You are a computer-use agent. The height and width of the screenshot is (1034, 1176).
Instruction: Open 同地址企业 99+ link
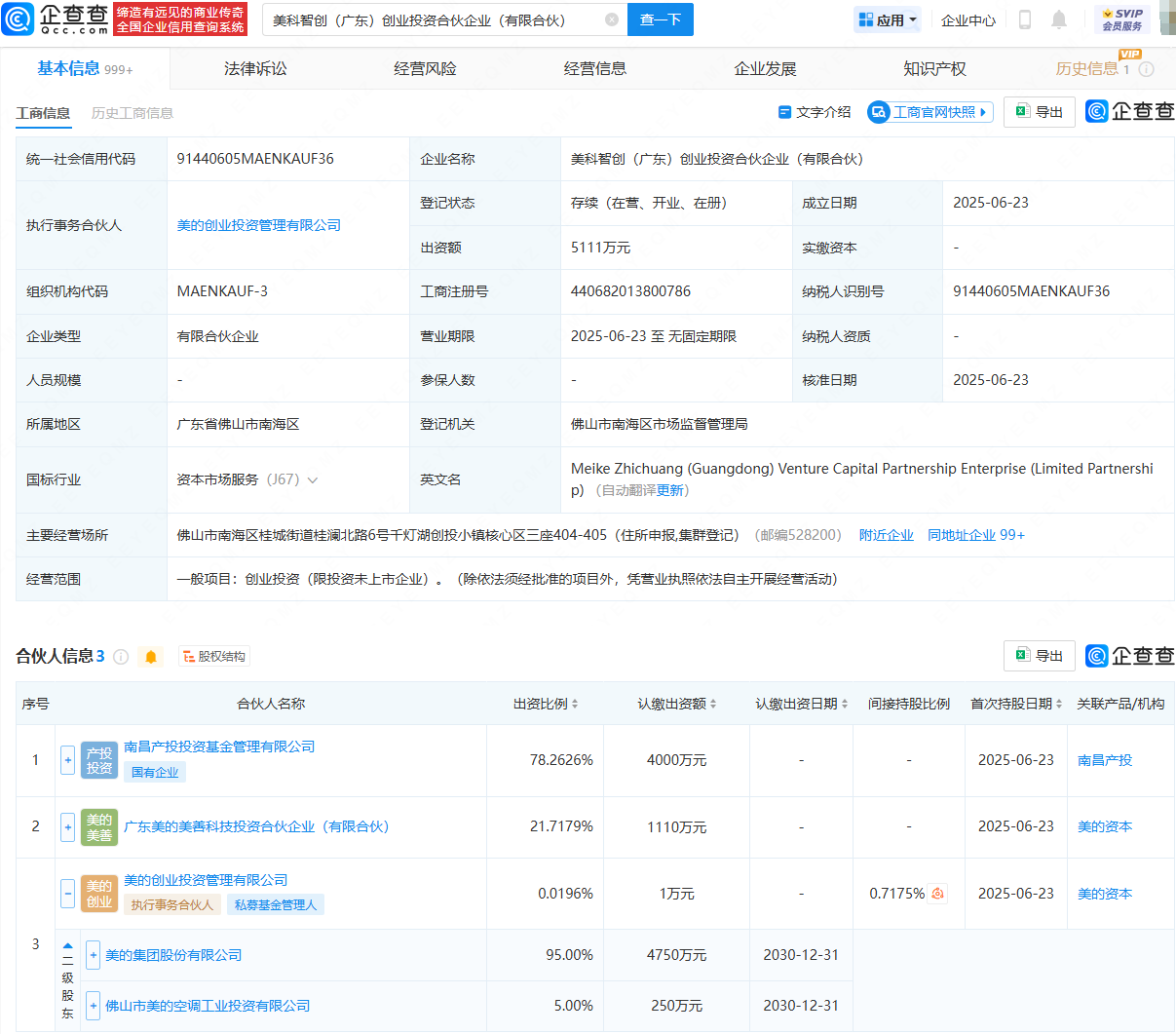click(976, 535)
